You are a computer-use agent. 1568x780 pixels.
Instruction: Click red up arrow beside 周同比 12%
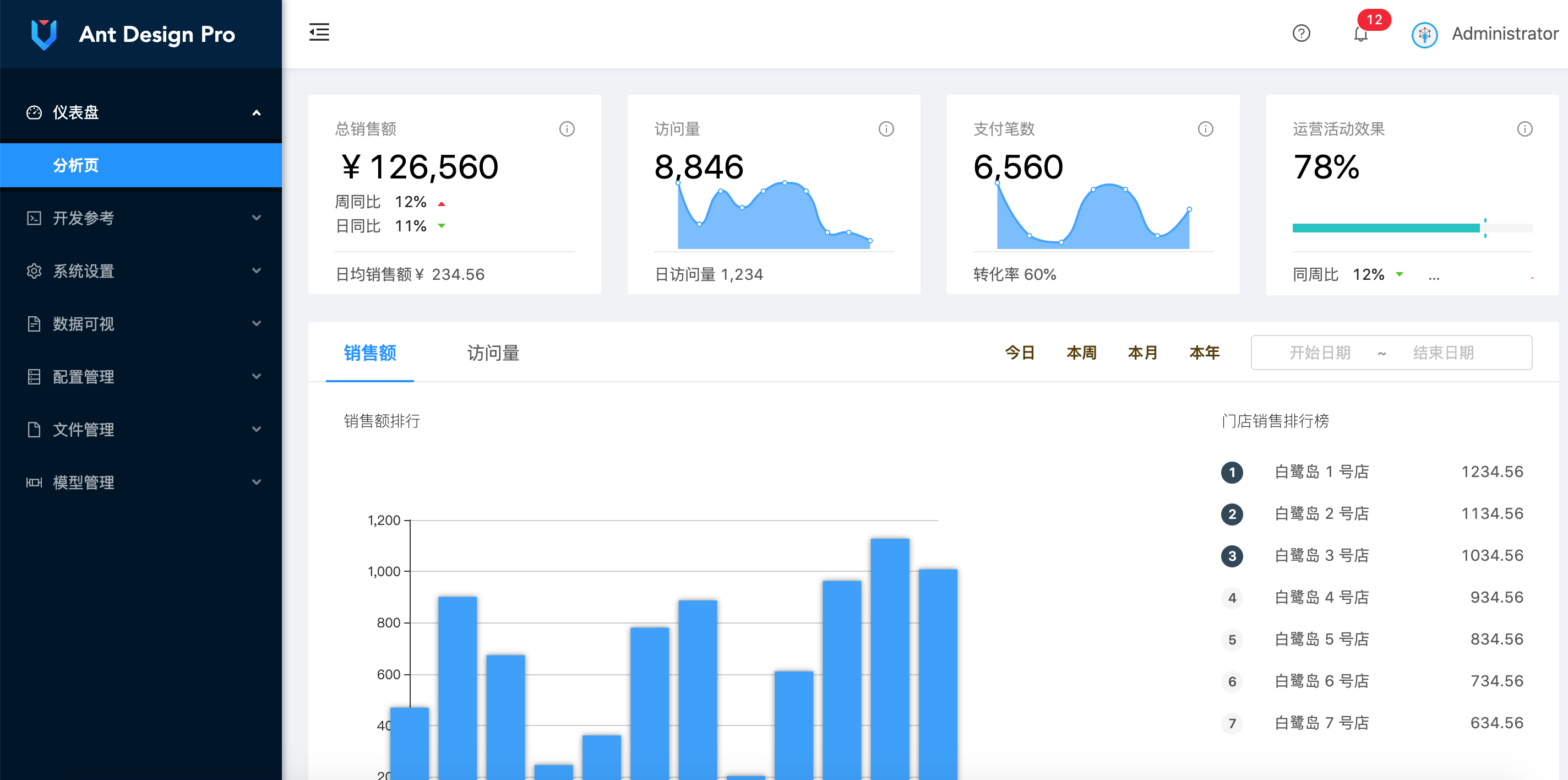[442, 203]
